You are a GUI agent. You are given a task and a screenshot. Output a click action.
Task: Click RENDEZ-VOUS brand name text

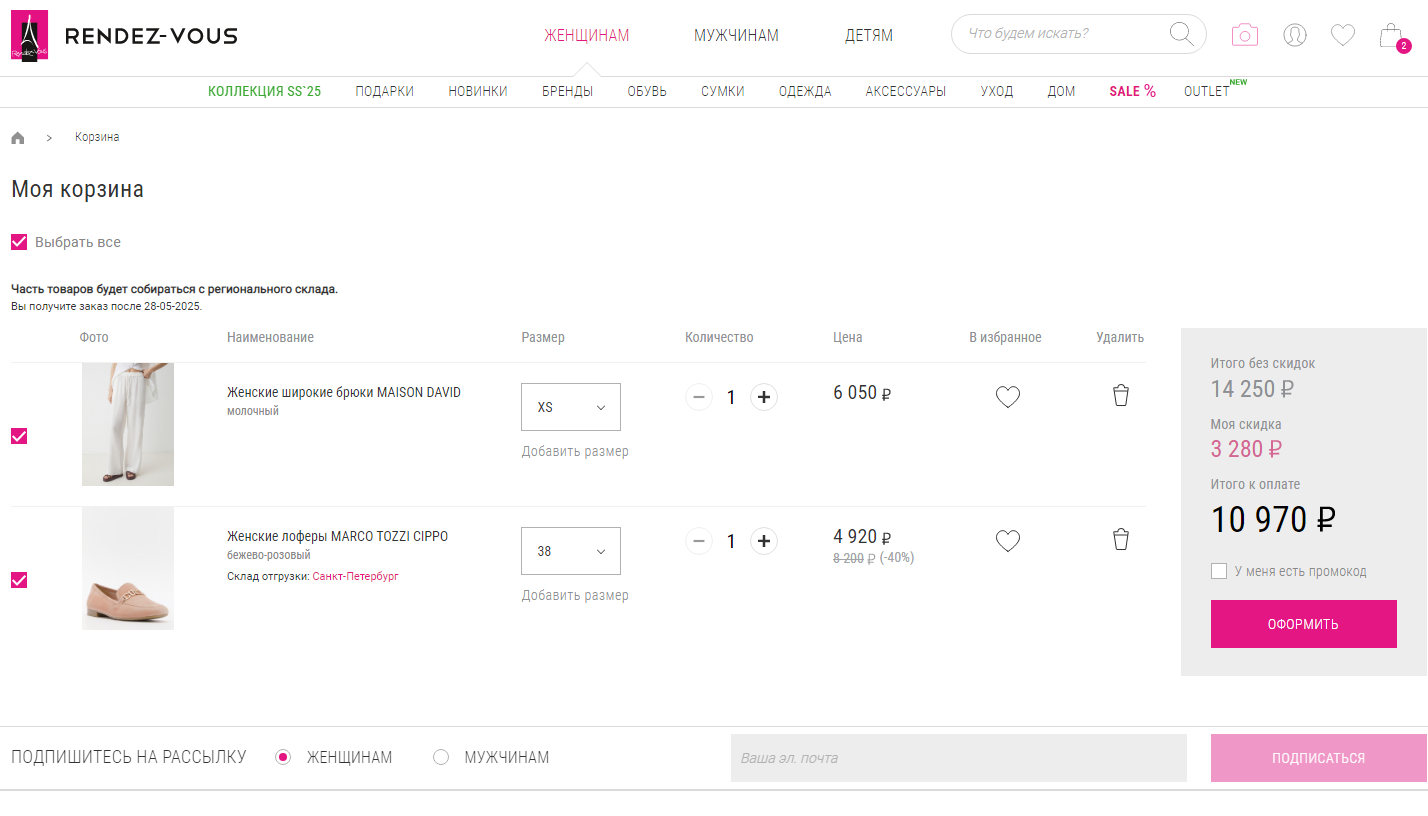[151, 36]
